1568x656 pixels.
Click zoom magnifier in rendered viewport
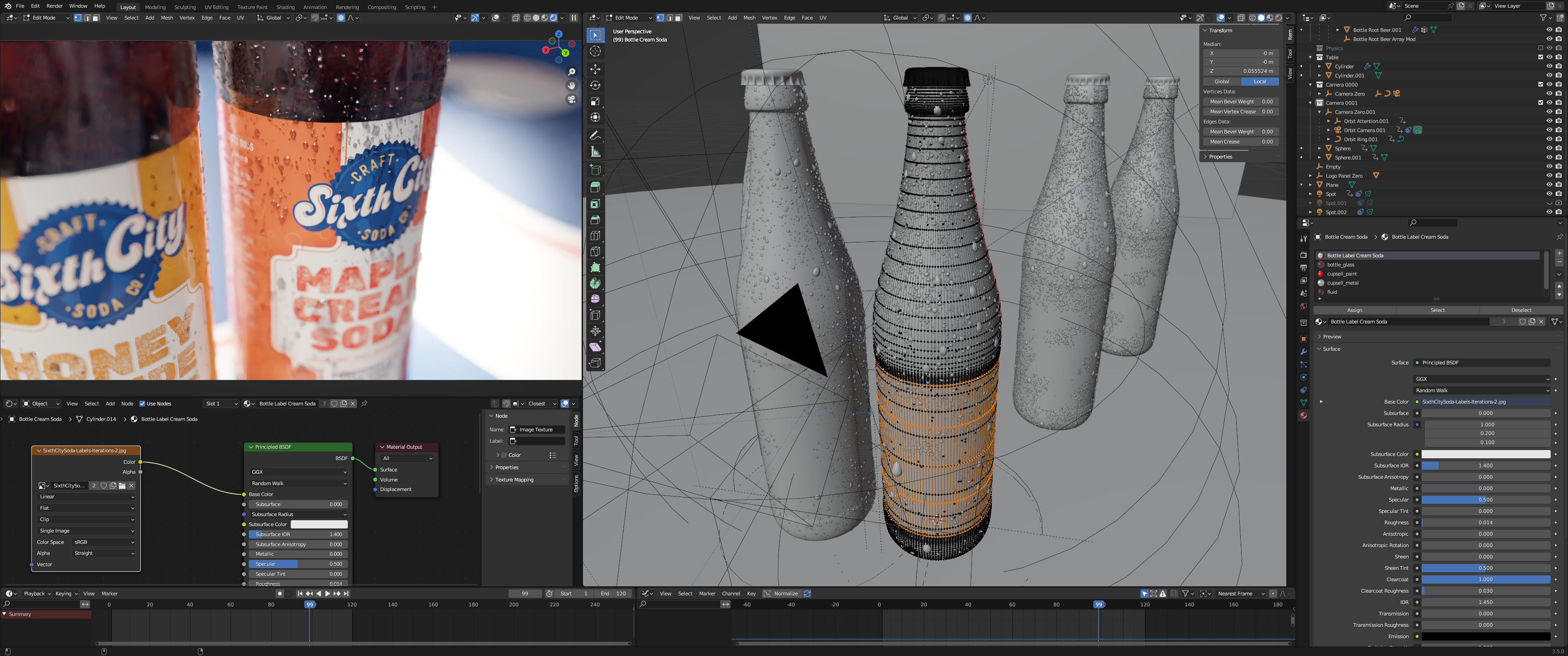(572, 72)
